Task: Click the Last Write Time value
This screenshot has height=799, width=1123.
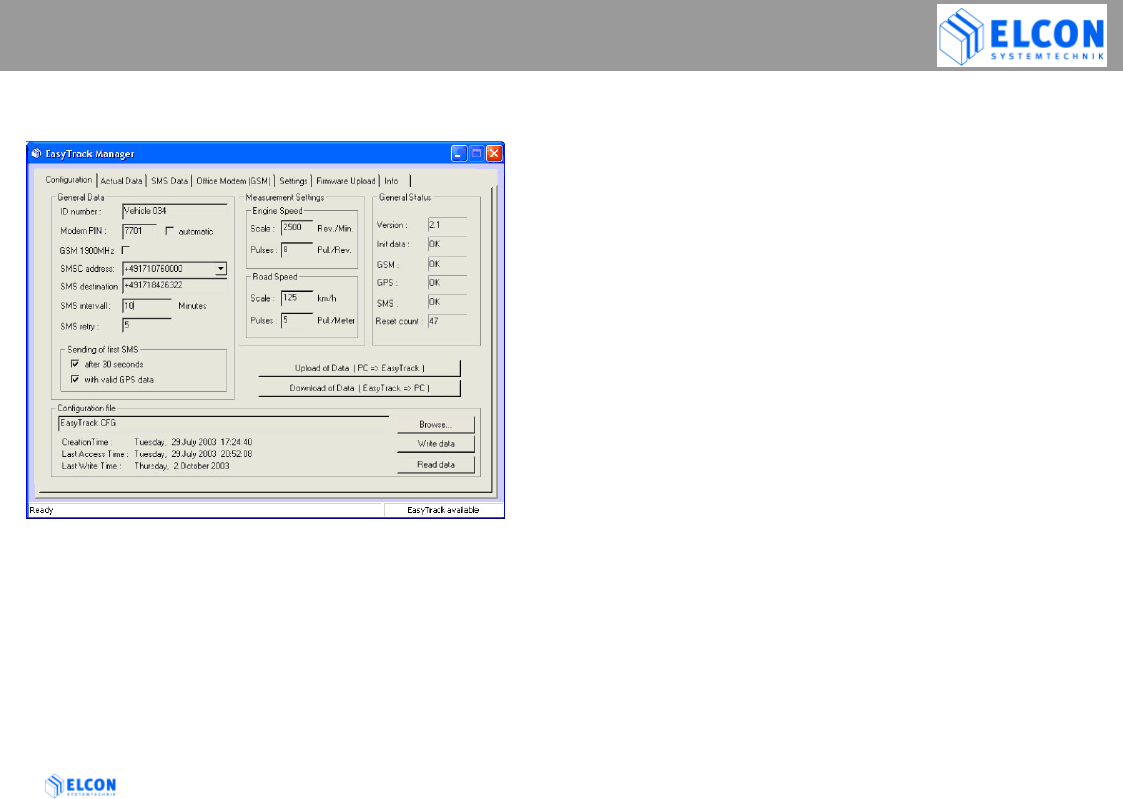Action: [182, 466]
